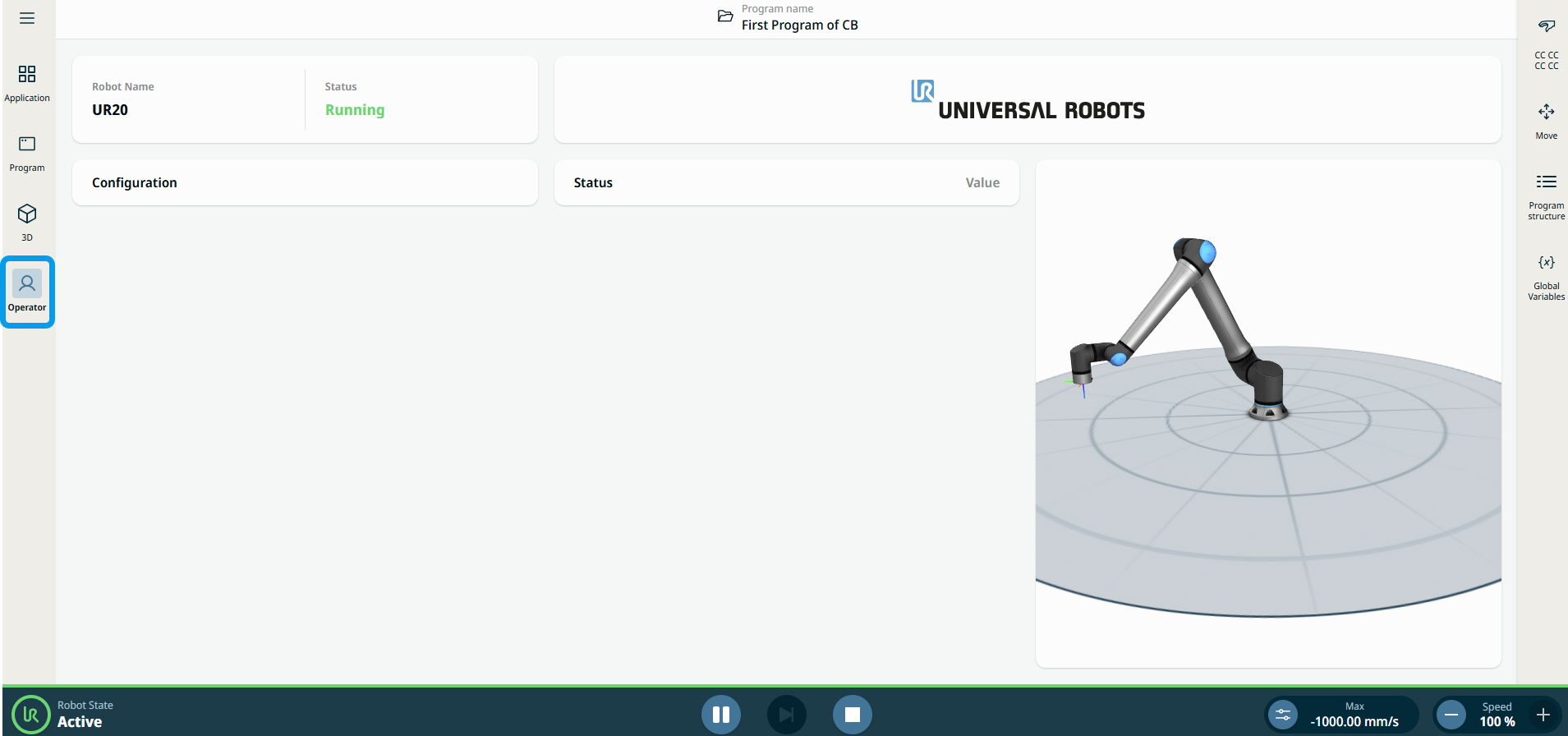This screenshot has width=1568, height=736.
Task: Pause the running program
Action: [720, 715]
